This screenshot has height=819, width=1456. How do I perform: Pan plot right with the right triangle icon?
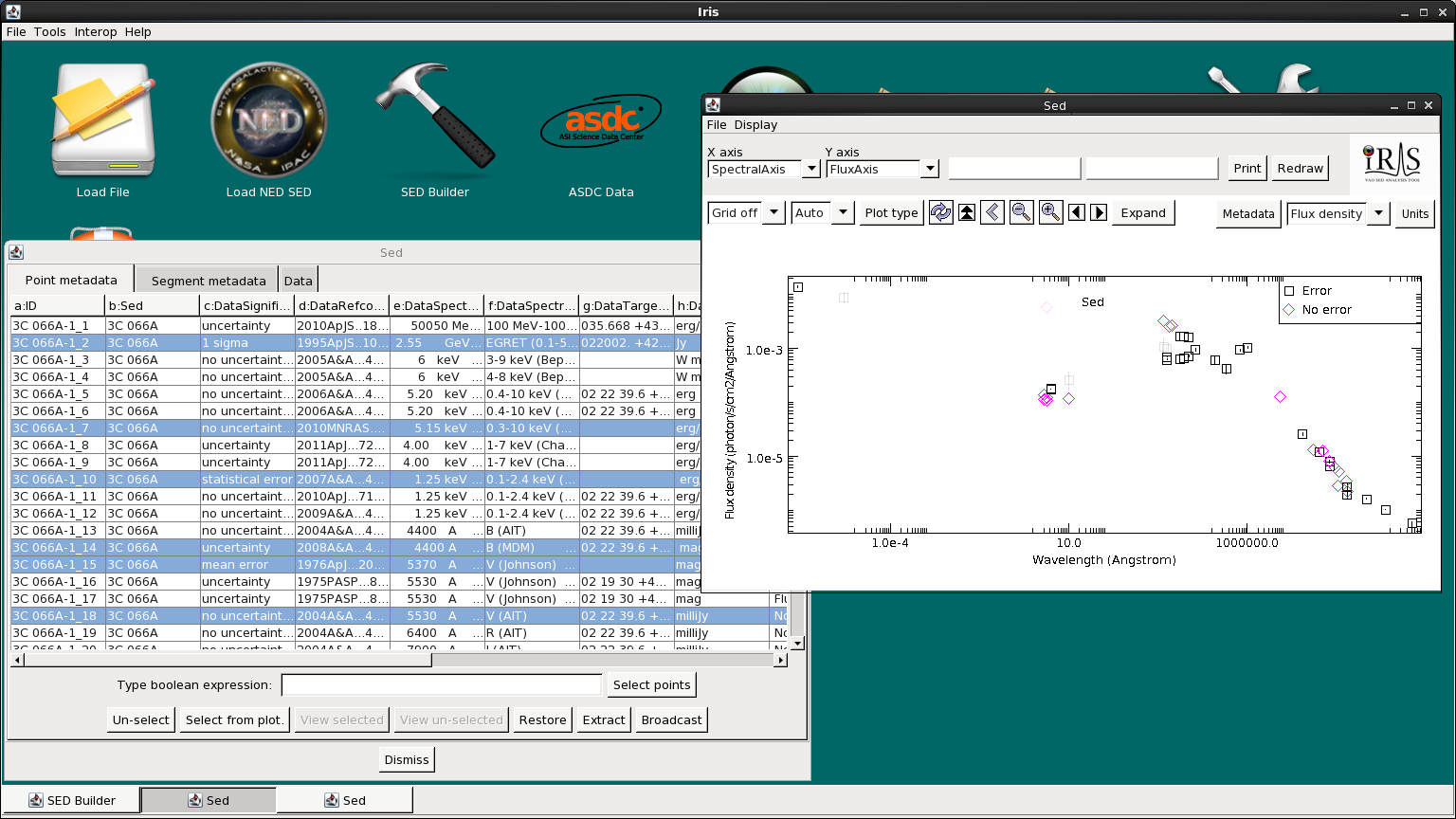coord(1099,212)
